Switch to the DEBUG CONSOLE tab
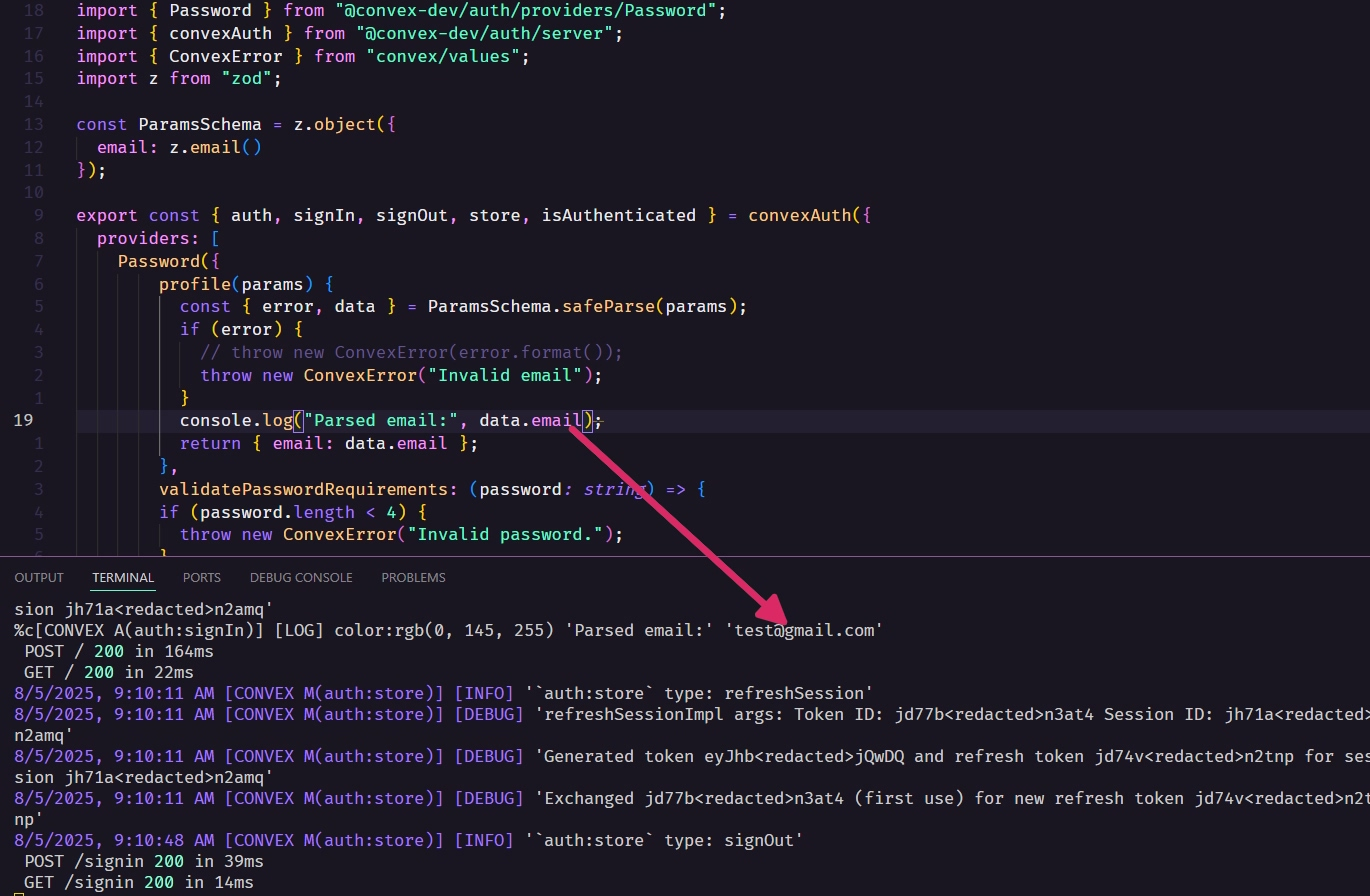This screenshot has width=1370, height=896. [301, 578]
